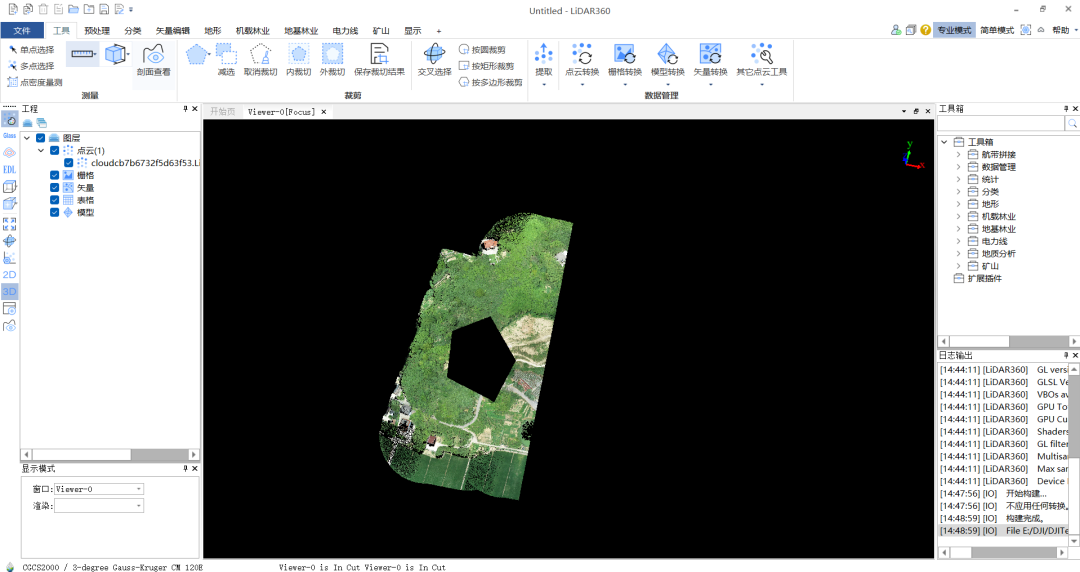Open the 点云转换 point cloud conversion tool
Viewport: 1080px width, 572px height.
(582, 61)
